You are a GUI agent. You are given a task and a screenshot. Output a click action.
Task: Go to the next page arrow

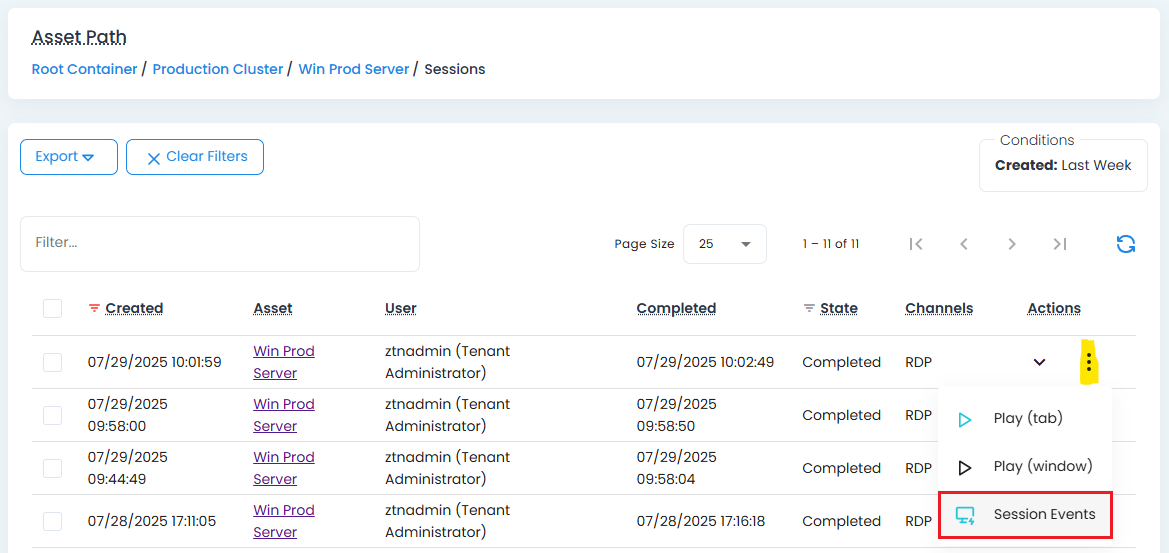pyautogui.click(x=1012, y=244)
